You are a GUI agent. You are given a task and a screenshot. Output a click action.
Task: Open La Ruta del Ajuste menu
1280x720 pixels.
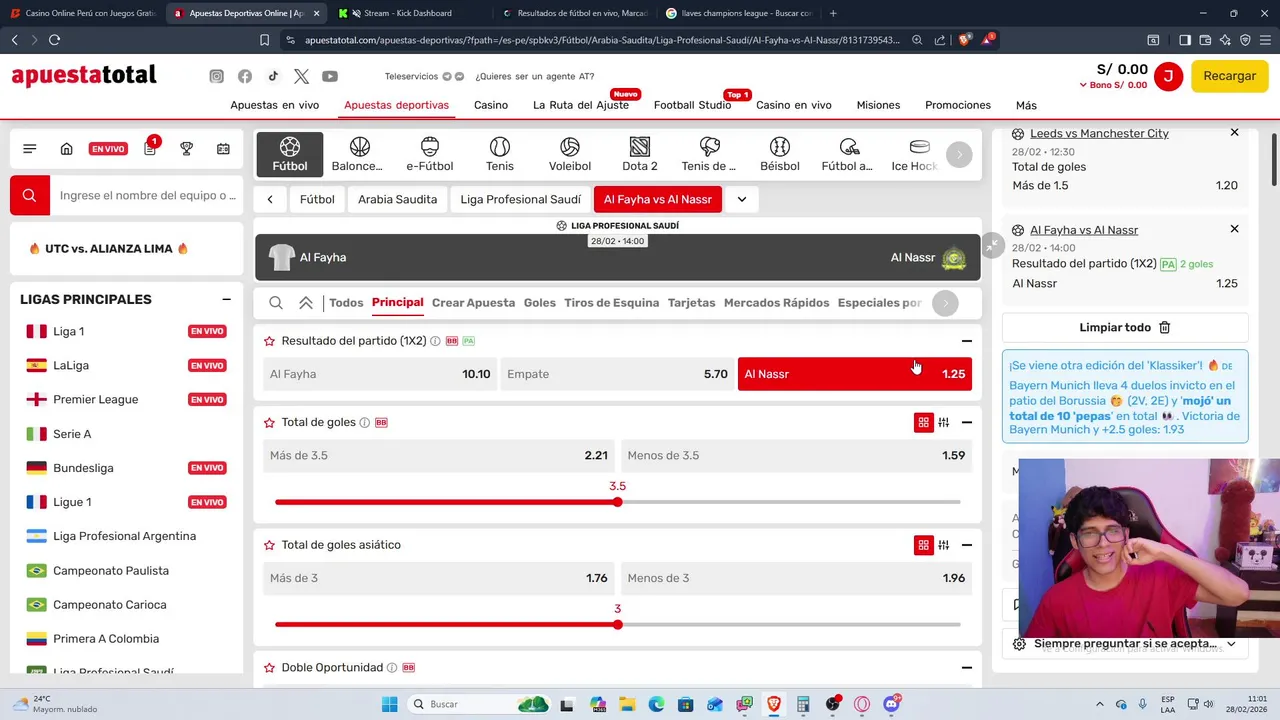point(581,105)
